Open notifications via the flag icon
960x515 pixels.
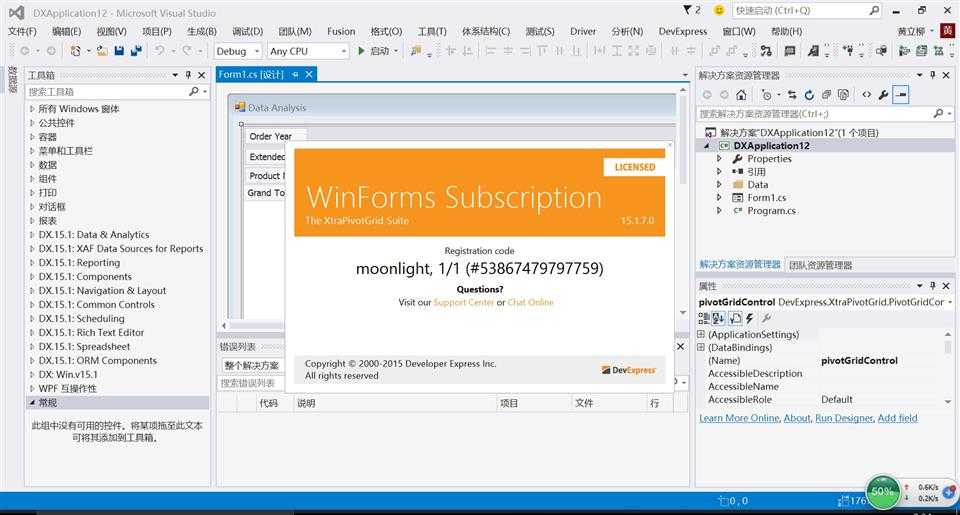tap(688, 10)
